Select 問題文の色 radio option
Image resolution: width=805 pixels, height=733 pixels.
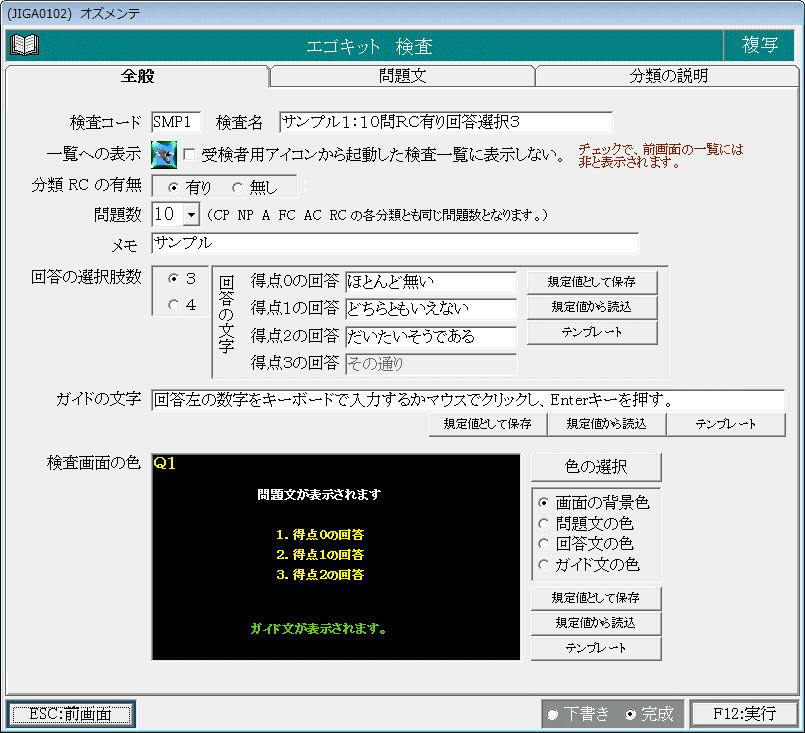tap(544, 523)
